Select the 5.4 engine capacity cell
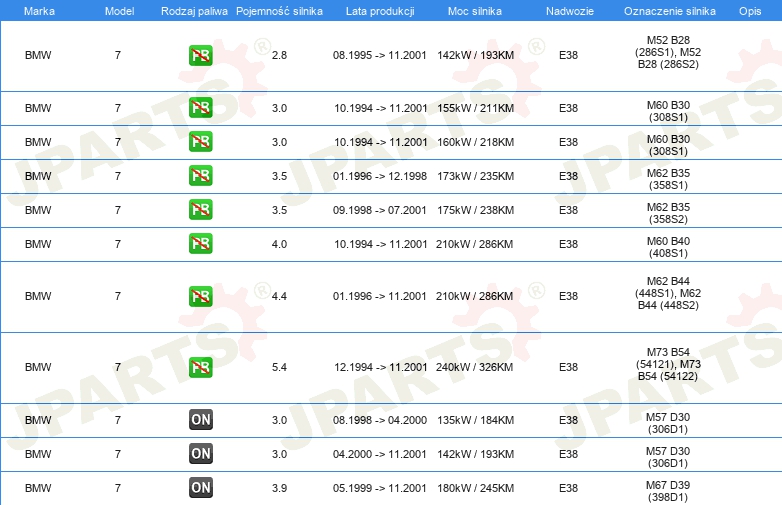Image resolution: width=782 pixels, height=505 pixels. (279, 367)
